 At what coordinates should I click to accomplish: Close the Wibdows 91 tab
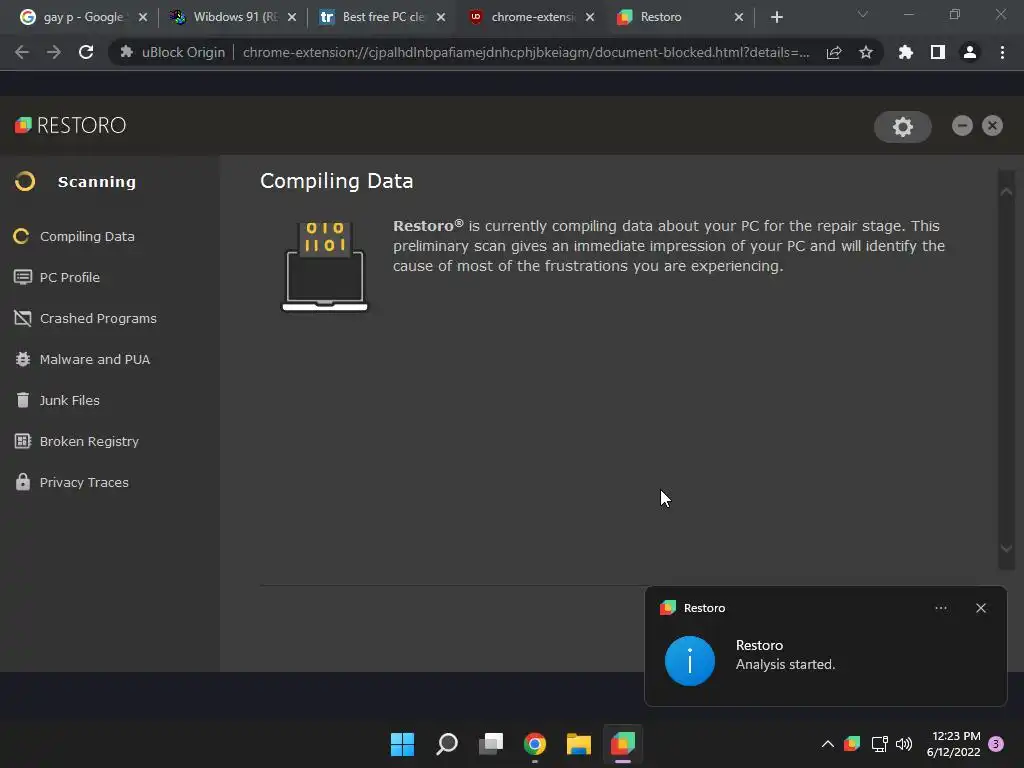pyautogui.click(x=292, y=17)
